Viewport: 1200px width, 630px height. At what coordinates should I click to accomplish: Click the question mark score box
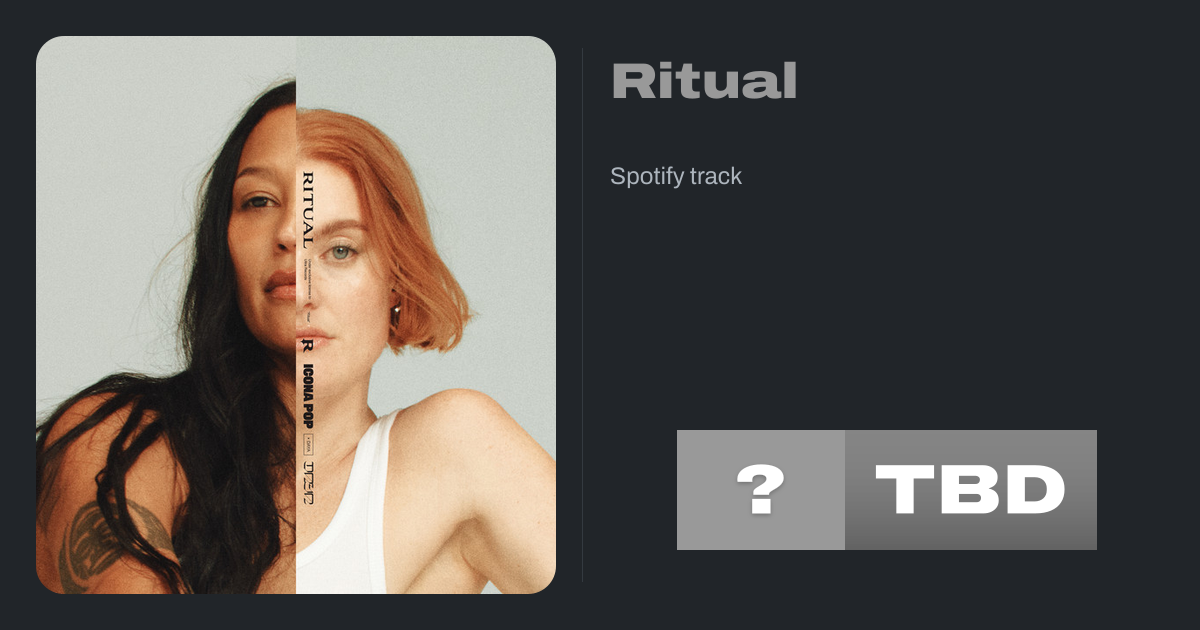(x=761, y=490)
